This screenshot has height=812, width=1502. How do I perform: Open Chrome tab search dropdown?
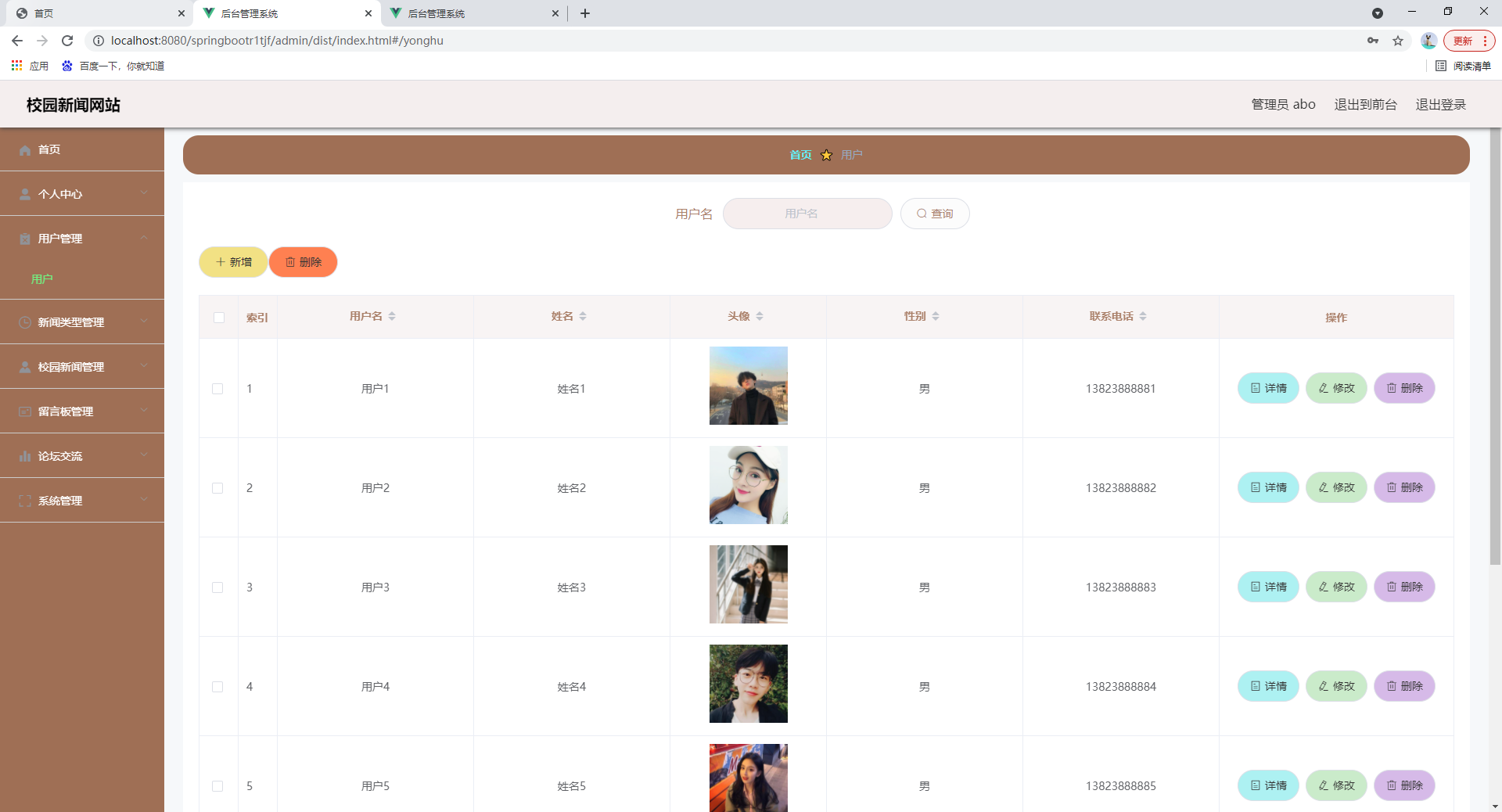pyautogui.click(x=1378, y=13)
